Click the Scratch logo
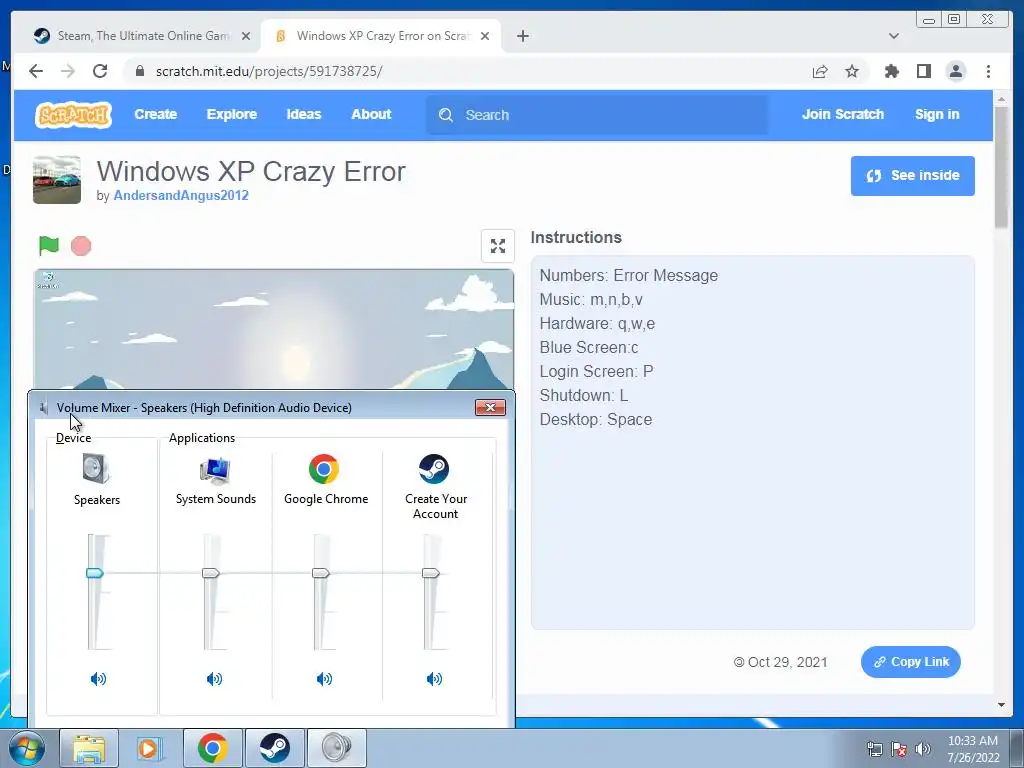The height and width of the screenshot is (768, 1024). point(73,115)
